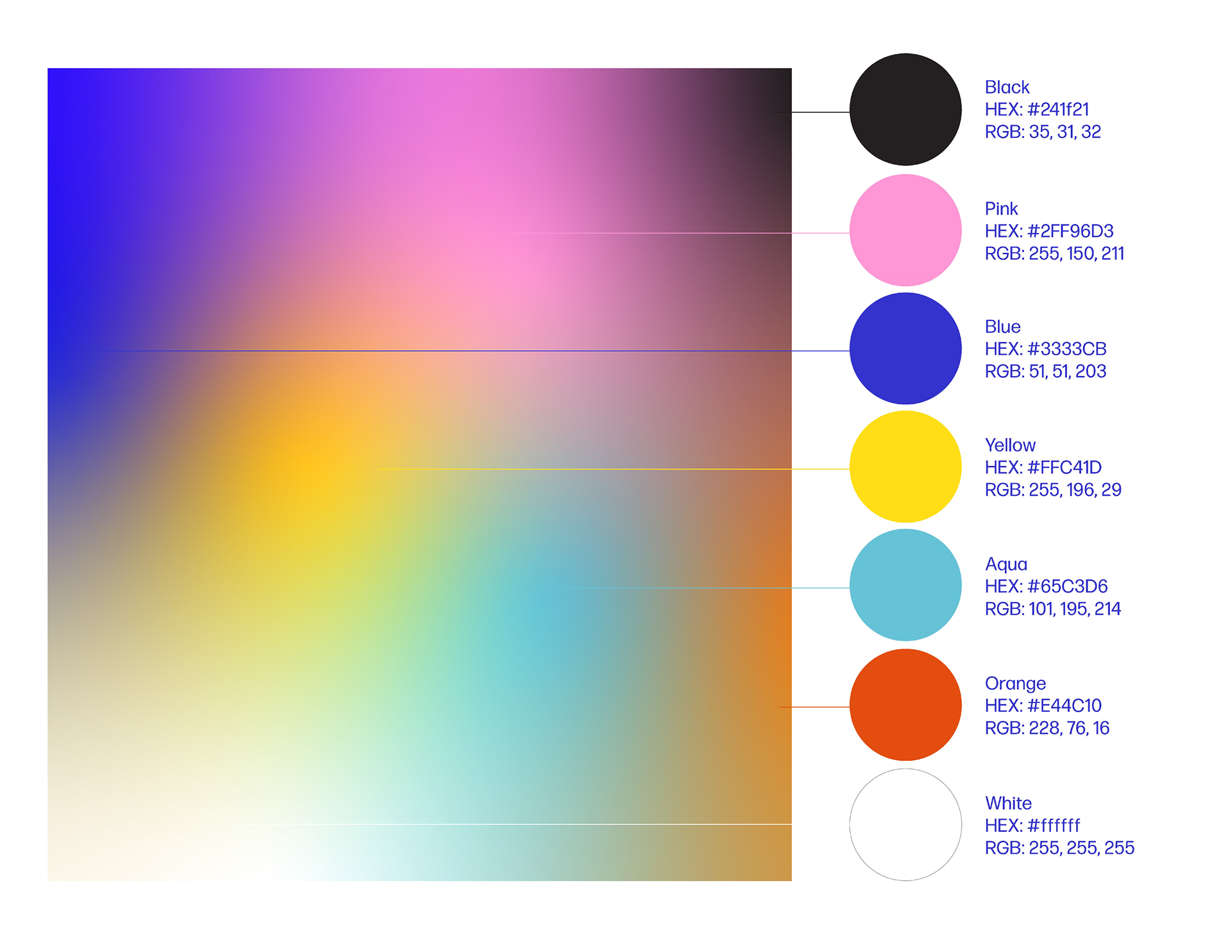
Task: Select the Yellow color circle
Action: point(905,467)
